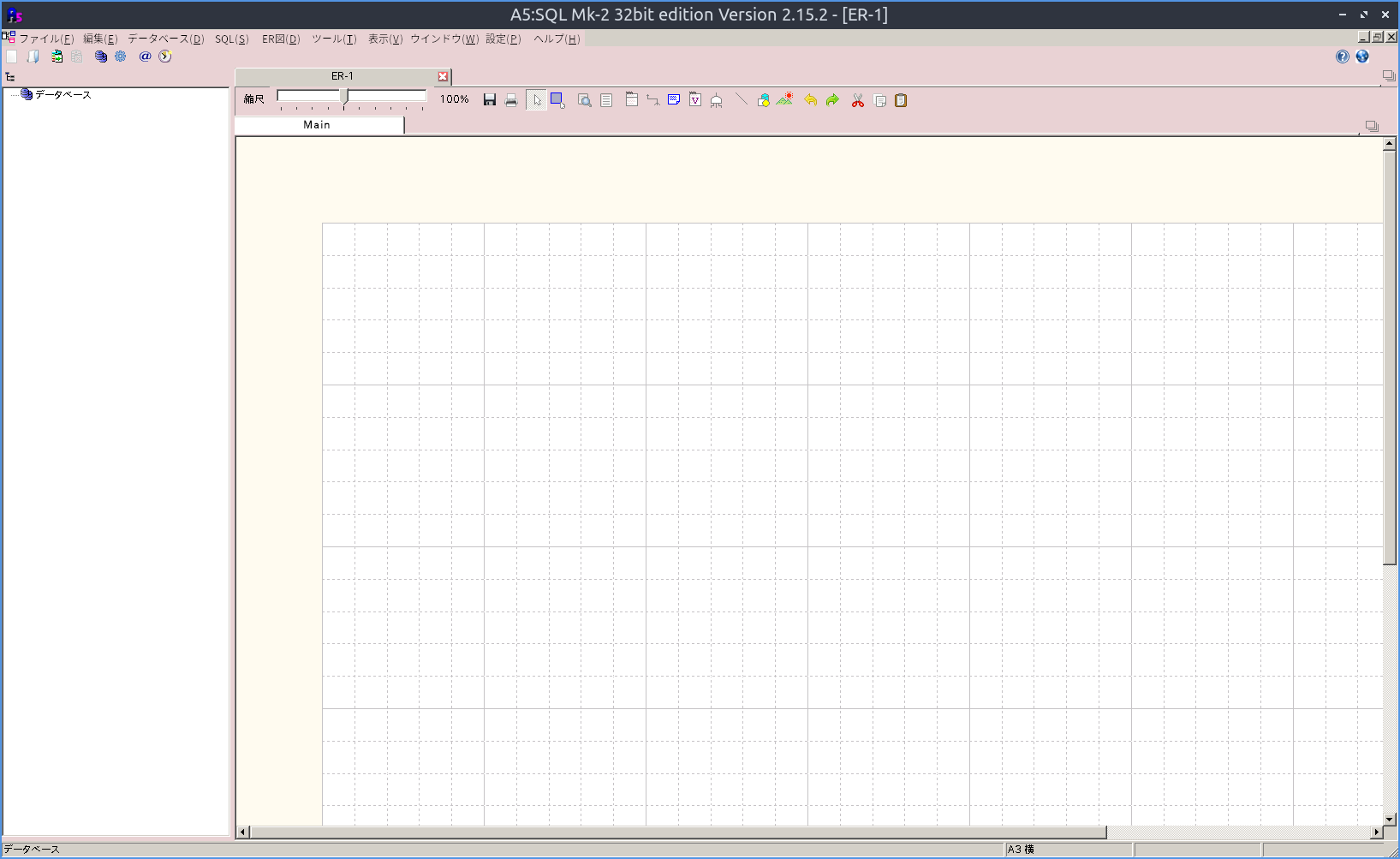Click the MDI child close button

(1391, 37)
